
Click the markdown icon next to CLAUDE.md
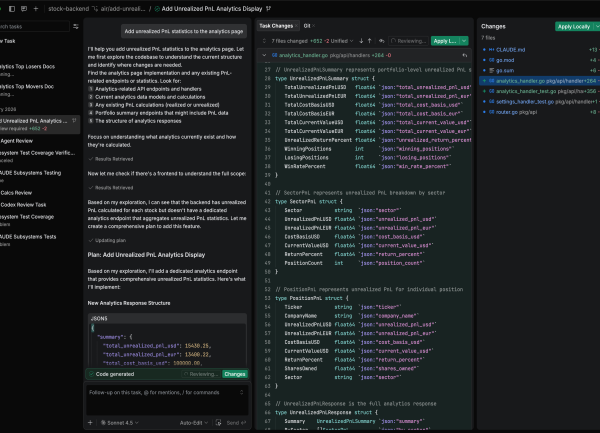pos(491,50)
